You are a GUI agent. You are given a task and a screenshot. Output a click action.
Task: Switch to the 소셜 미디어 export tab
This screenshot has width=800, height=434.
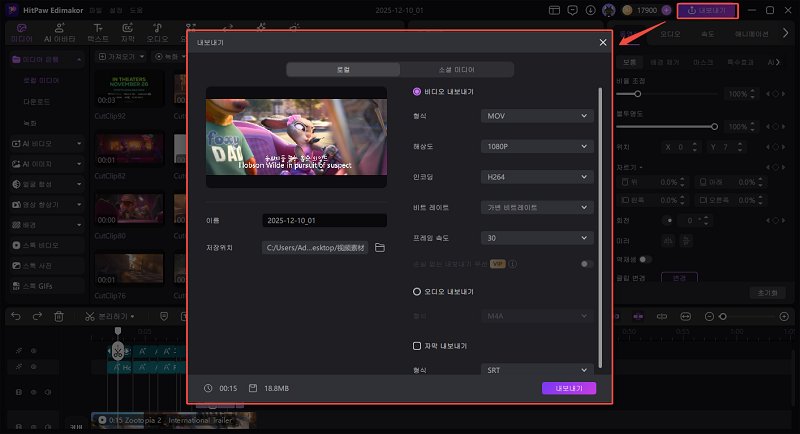(457, 69)
